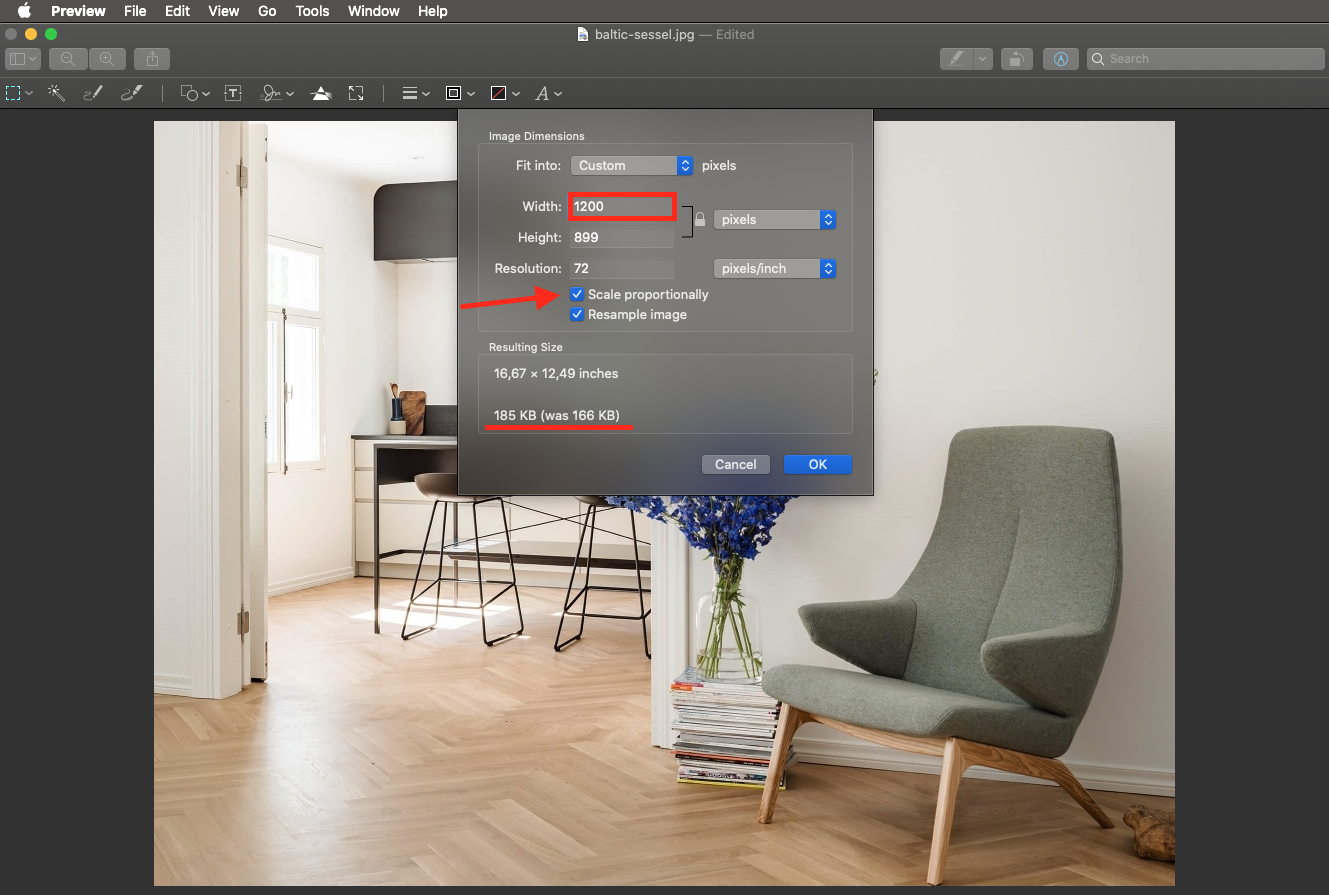This screenshot has height=895, width=1329.
Task: Select the Sketch pen tool
Action: pyautogui.click(x=93, y=93)
